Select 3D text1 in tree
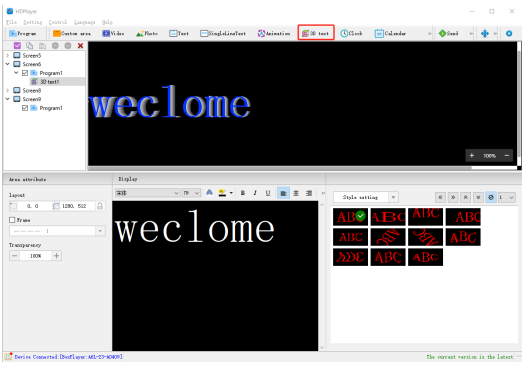Image resolution: width=526 pixels, height=365 pixels. click(x=49, y=82)
